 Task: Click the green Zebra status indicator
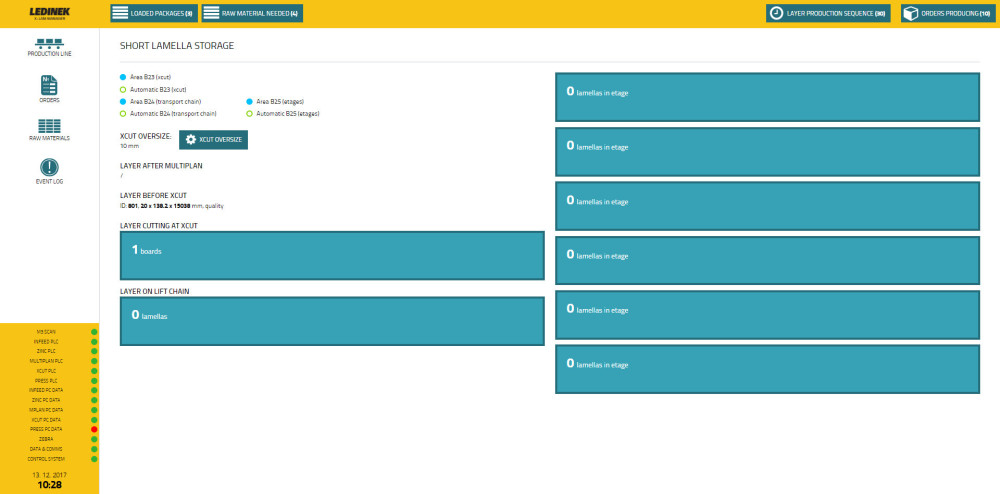(x=94, y=439)
